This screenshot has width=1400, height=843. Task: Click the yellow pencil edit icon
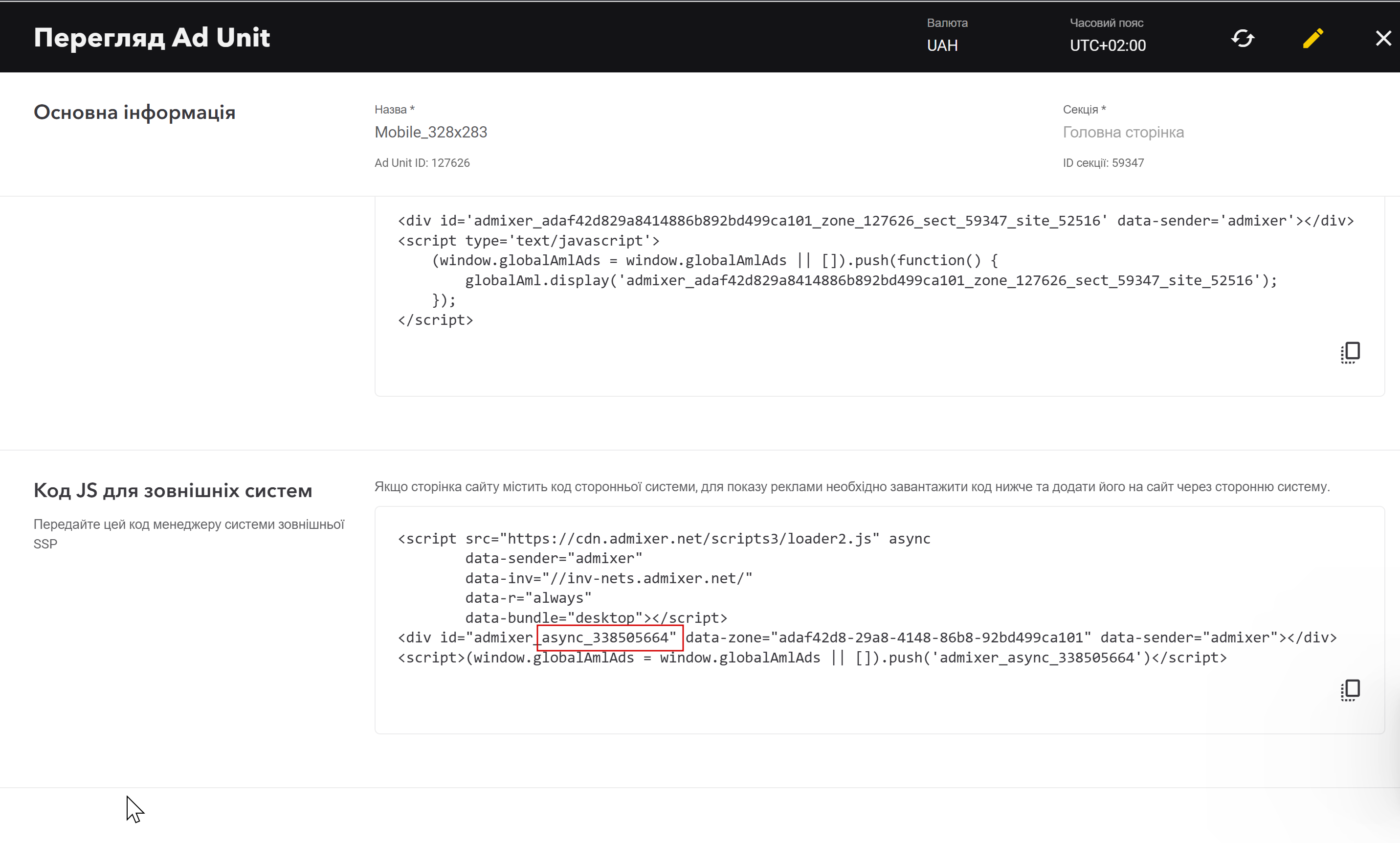point(1312,38)
